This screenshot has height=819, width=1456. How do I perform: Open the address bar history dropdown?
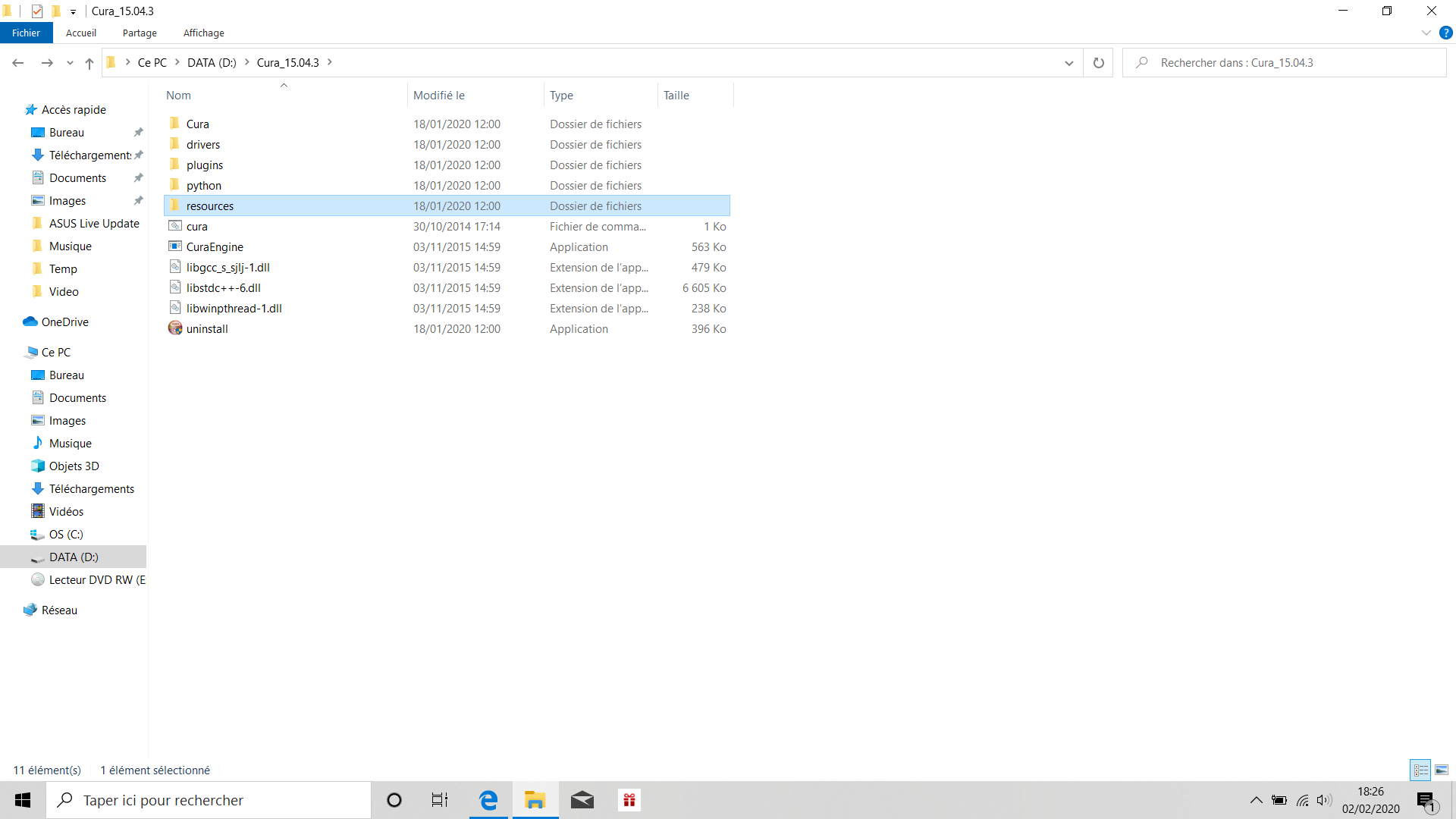[x=1068, y=63]
